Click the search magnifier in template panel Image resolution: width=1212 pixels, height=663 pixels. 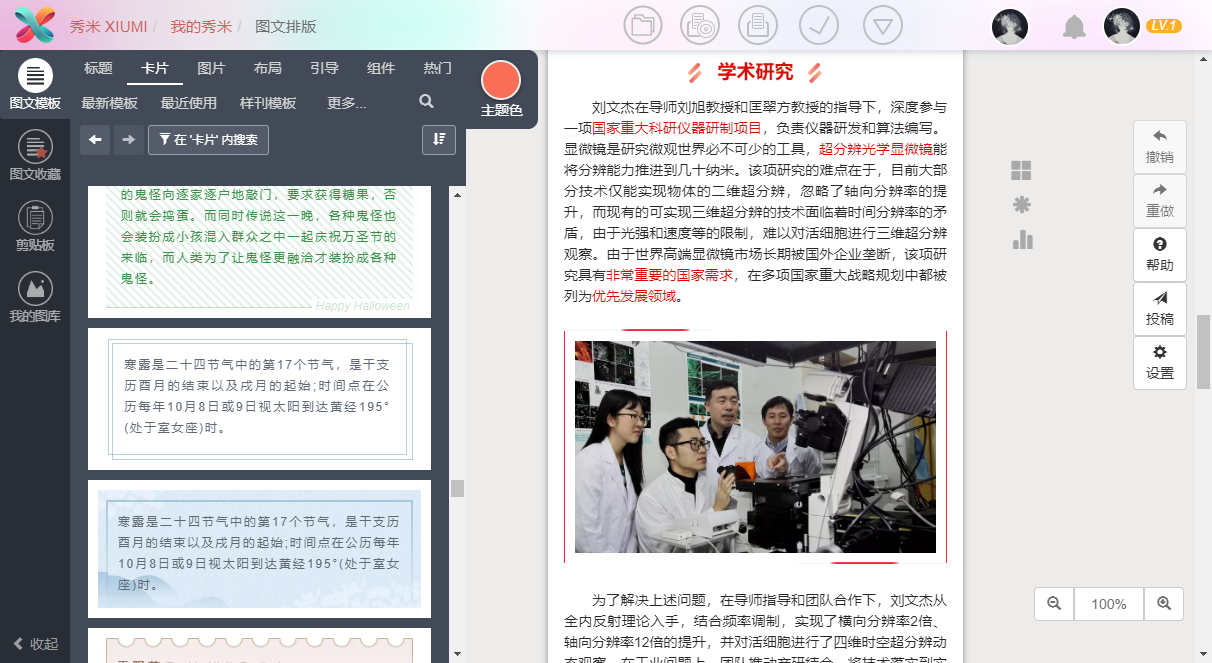click(x=426, y=102)
